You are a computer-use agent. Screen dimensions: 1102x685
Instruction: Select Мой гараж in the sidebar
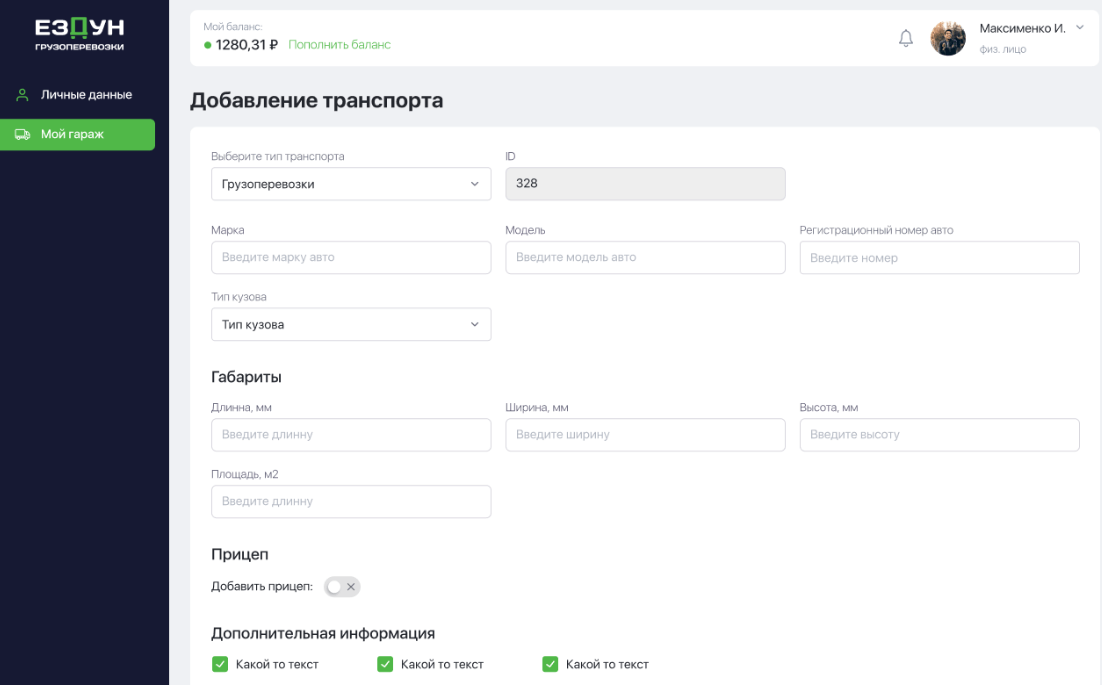click(x=72, y=134)
